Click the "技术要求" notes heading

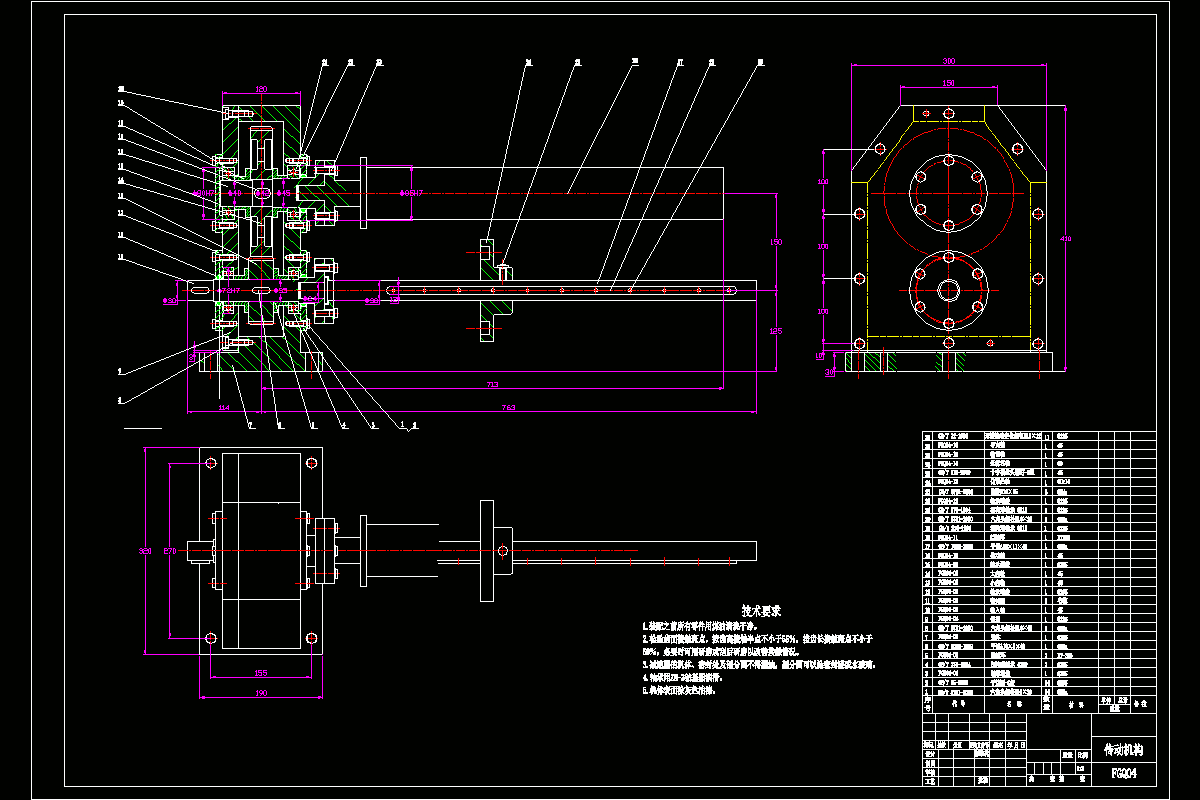pyautogui.click(x=761, y=610)
